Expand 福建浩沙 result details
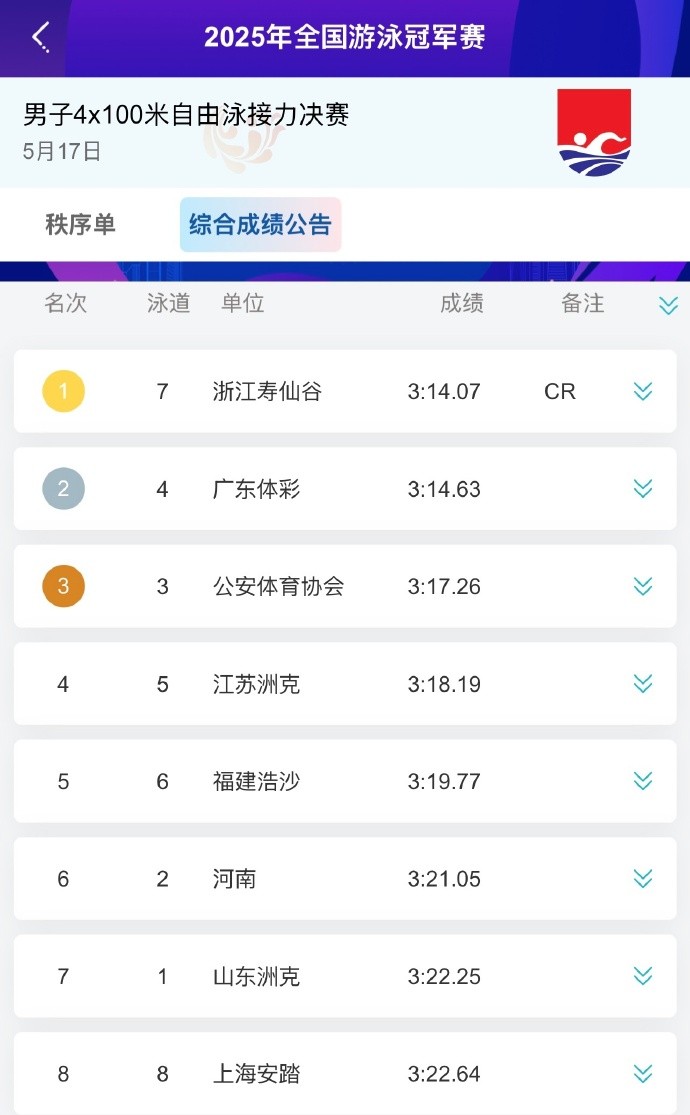The image size is (690, 1115). tap(642, 781)
